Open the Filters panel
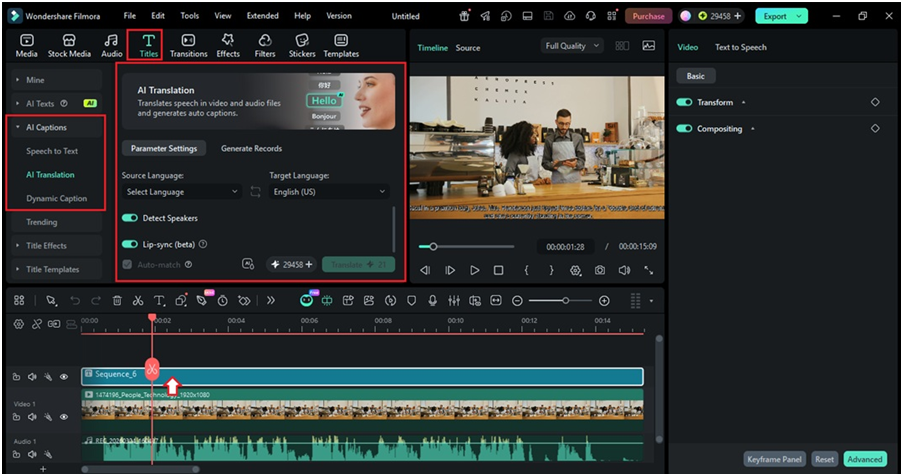The height and width of the screenshot is (476, 903). (x=265, y=45)
